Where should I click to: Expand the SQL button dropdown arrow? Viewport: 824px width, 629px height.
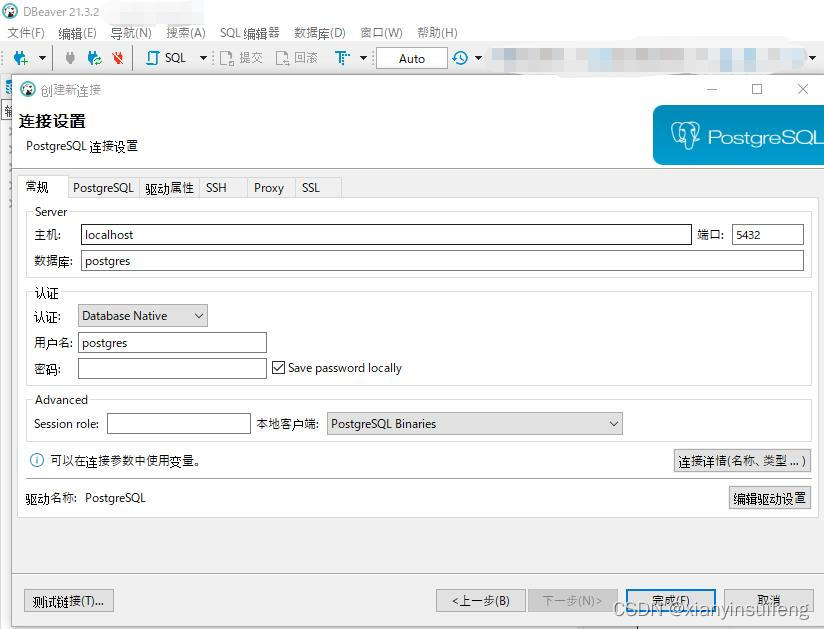[x=203, y=58]
